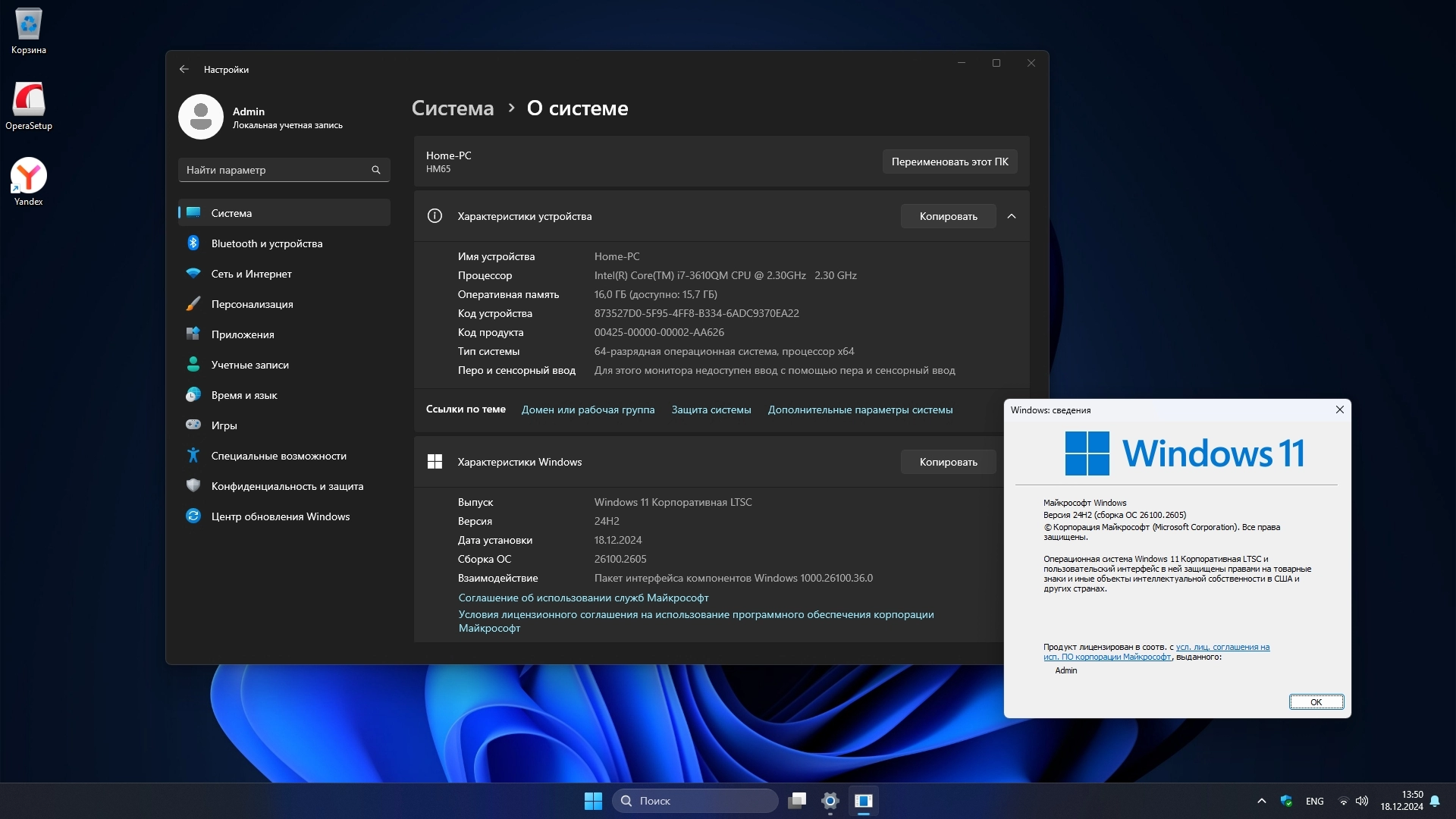Open Центр обновления Windows

coord(280,516)
